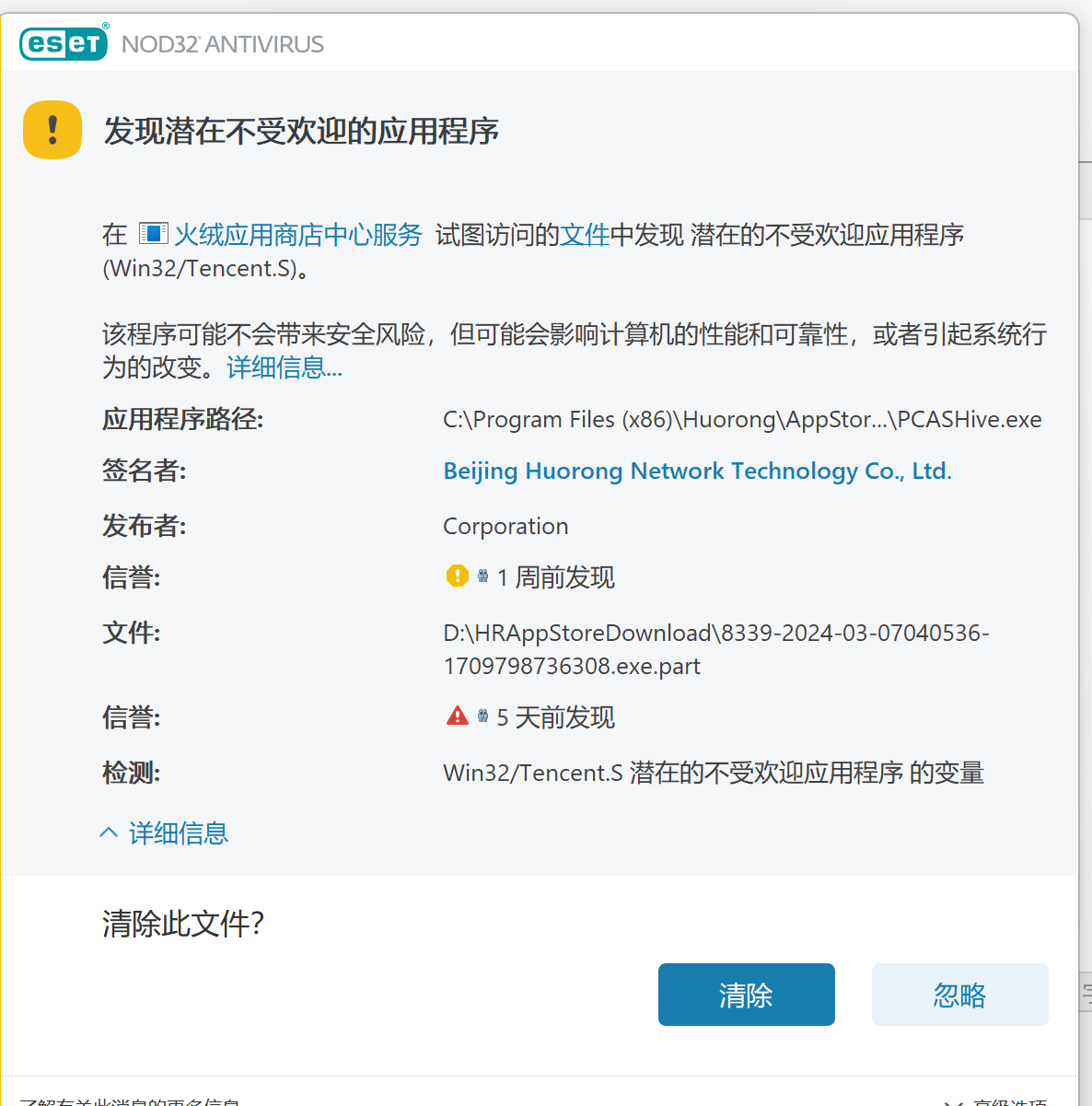Select the PCASHive.exe application path text
Viewport: 1092px width, 1106px height.
[741, 419]
